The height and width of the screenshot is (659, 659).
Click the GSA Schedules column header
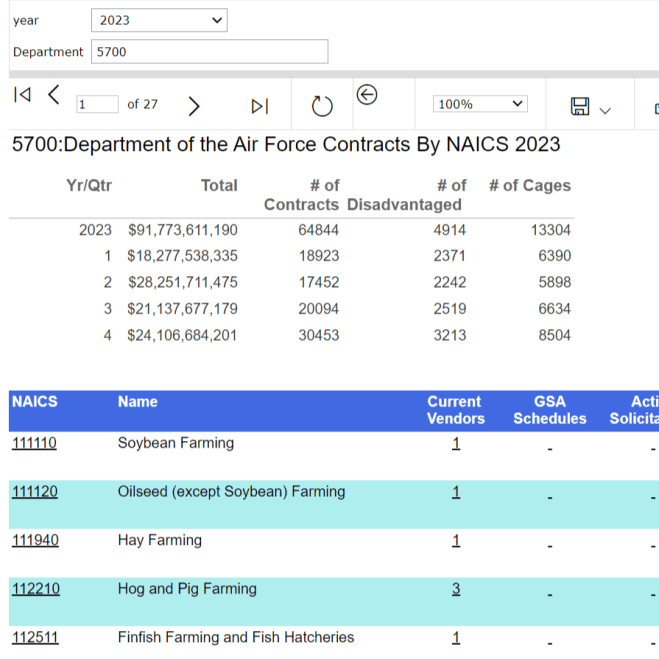(x=550, y=410)
